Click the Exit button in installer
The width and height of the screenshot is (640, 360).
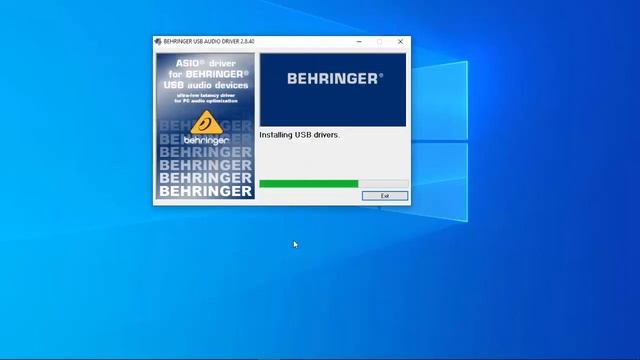click(384, 196)
